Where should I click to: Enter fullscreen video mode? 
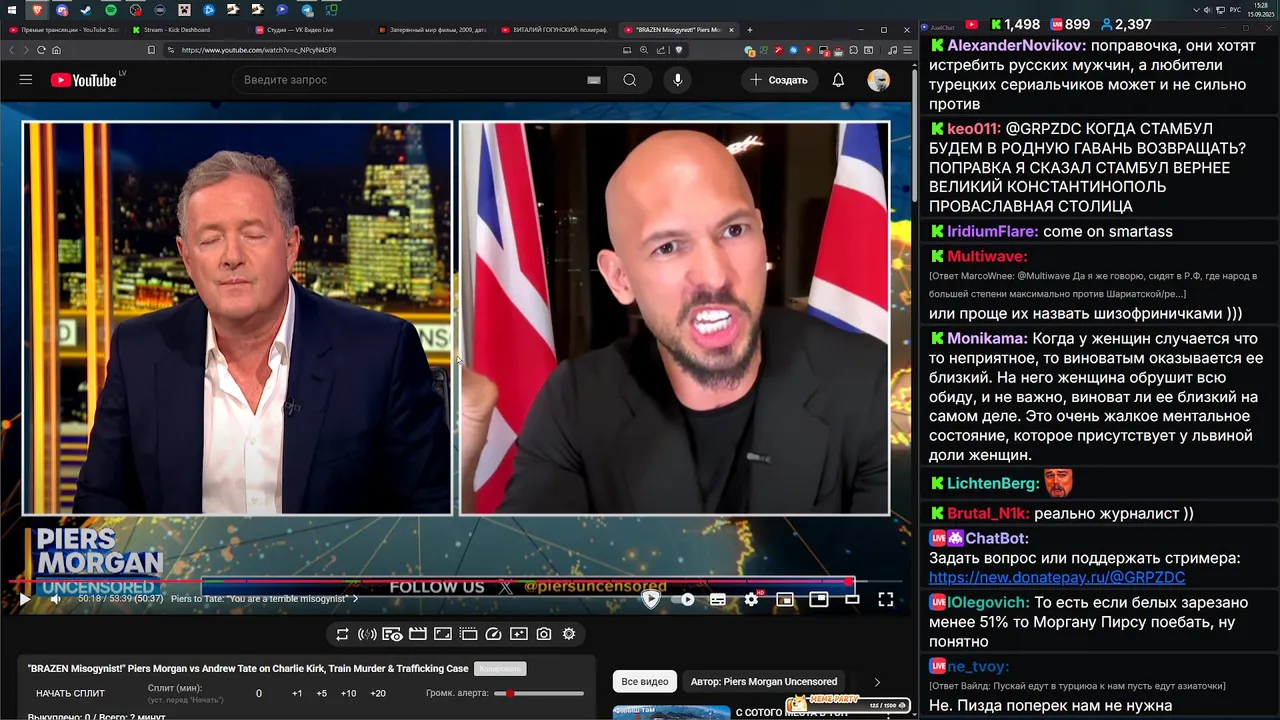click(886, 599)
